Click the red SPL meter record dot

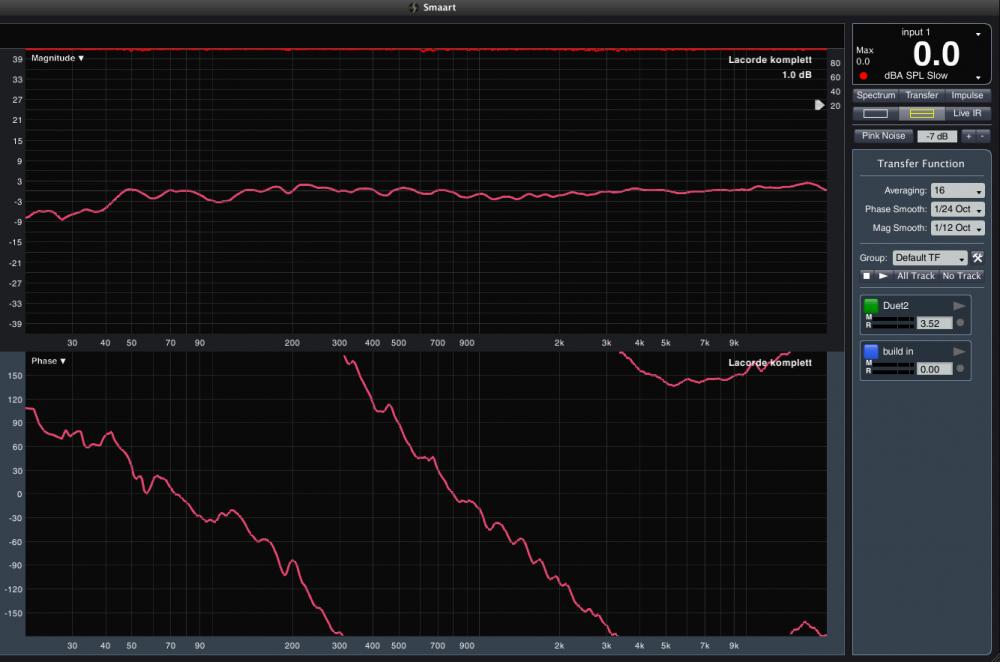(x=863, y=76)
